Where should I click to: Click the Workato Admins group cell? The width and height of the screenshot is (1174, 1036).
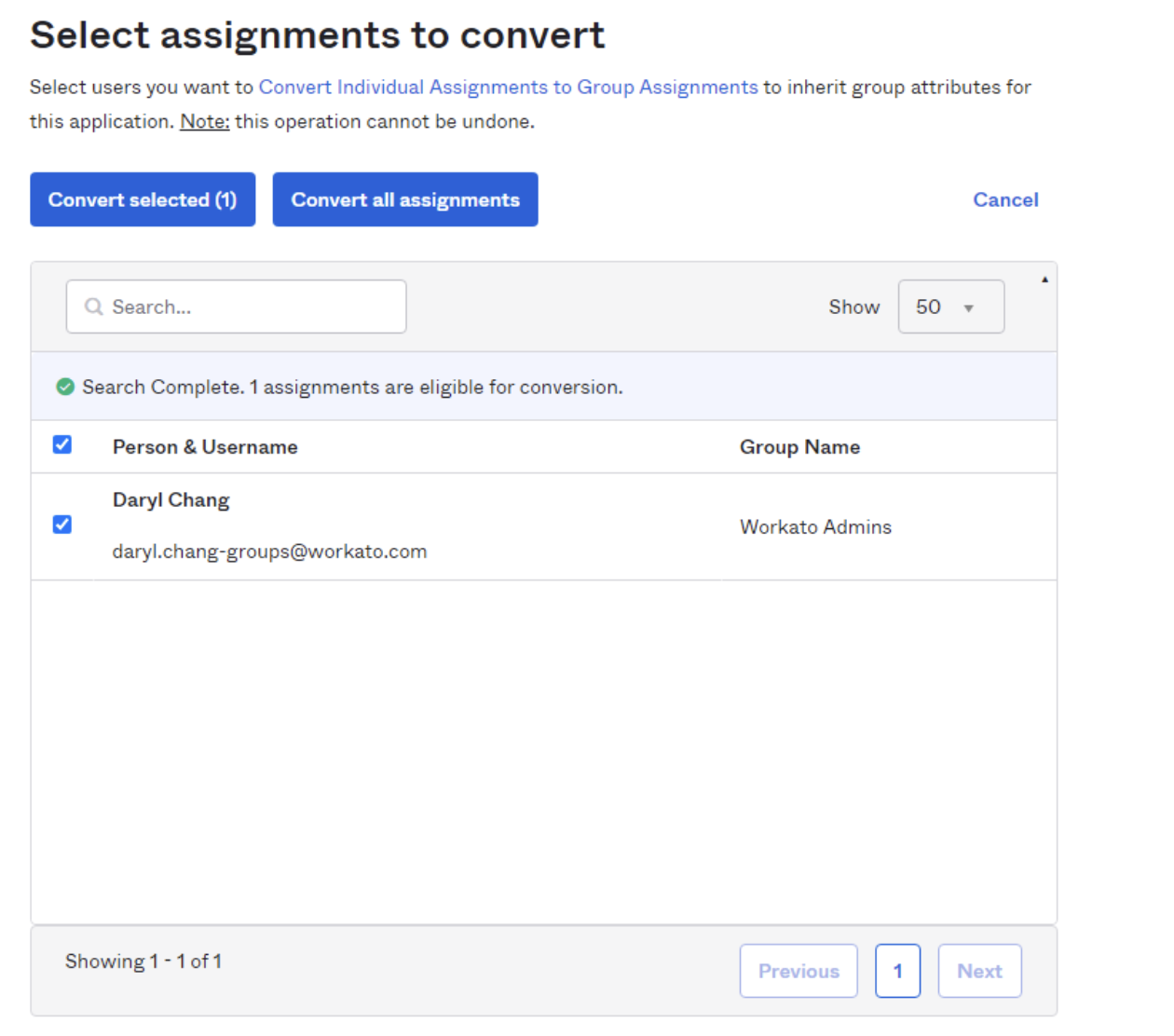click(815, 527)
